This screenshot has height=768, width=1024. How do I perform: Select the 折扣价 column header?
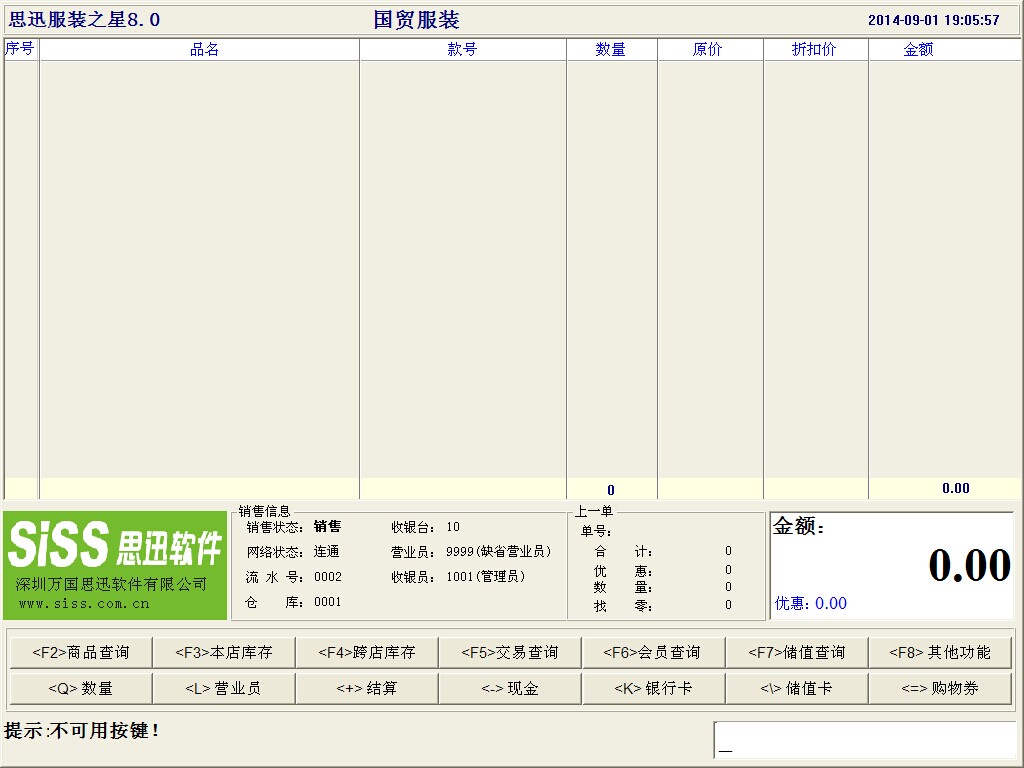[x=814, y=49]
